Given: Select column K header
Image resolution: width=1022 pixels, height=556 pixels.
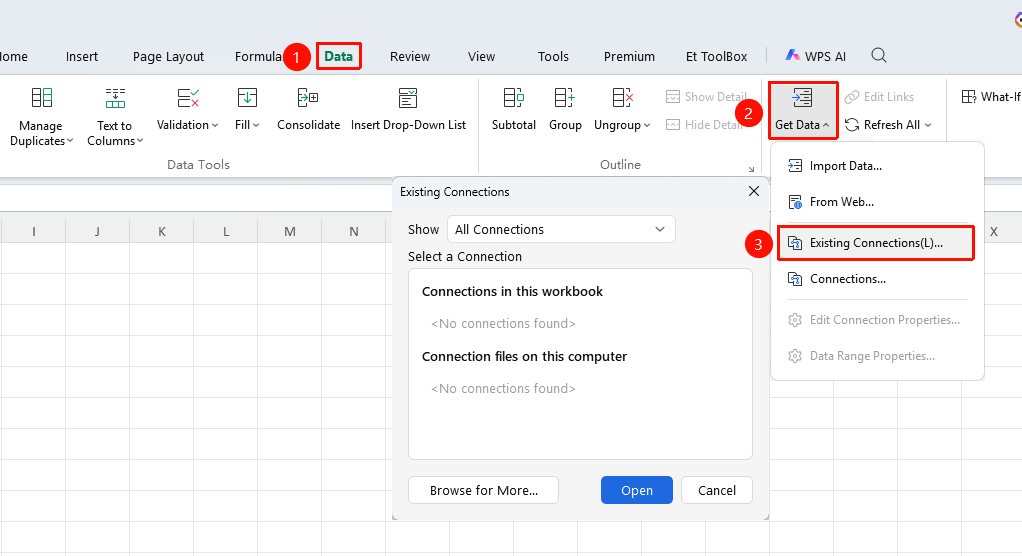Looking at the screenshot, I should pos(162,231).
